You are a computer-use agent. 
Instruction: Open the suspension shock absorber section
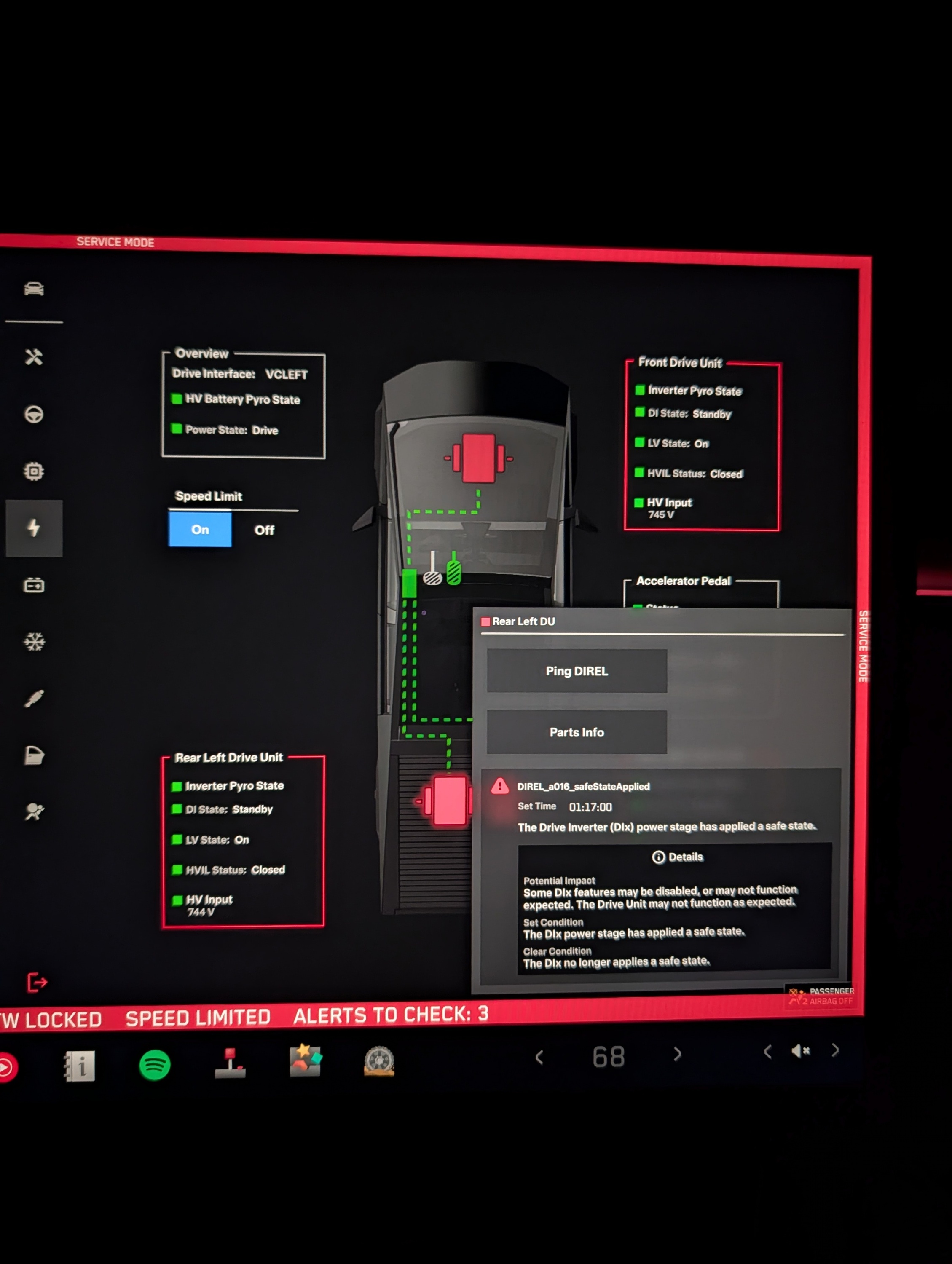[34, 698]
